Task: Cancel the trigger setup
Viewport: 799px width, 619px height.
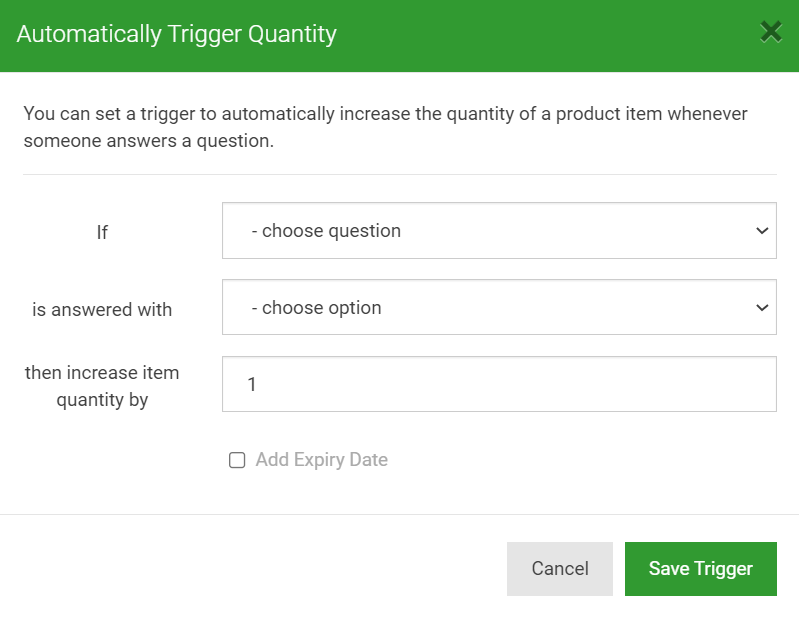Action: (x=560, y=569)
